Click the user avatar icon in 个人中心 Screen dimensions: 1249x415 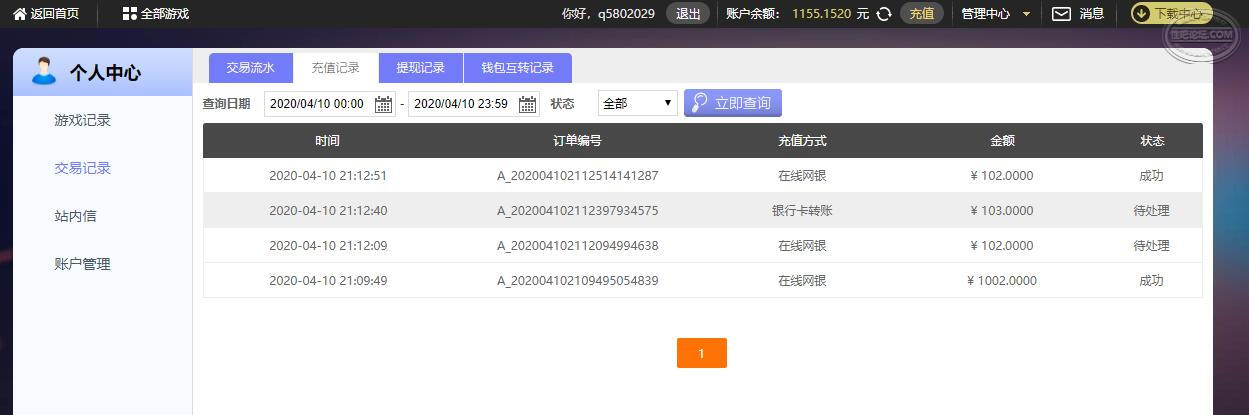44,71
